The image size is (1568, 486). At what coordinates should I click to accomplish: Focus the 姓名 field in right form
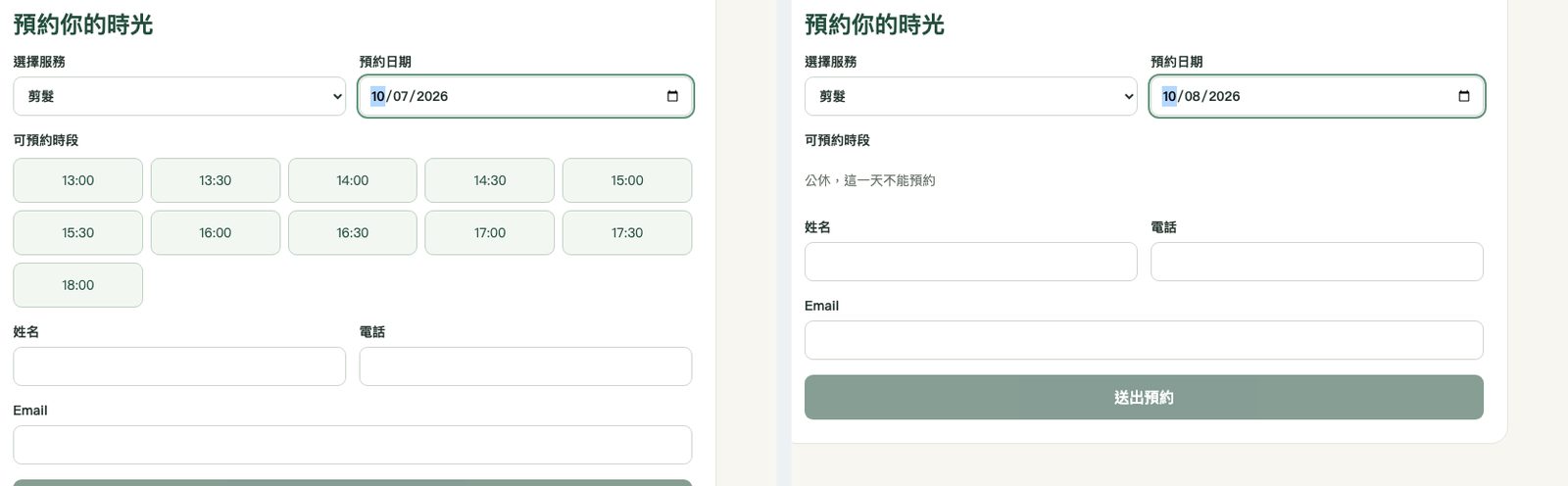coord(971,262)
